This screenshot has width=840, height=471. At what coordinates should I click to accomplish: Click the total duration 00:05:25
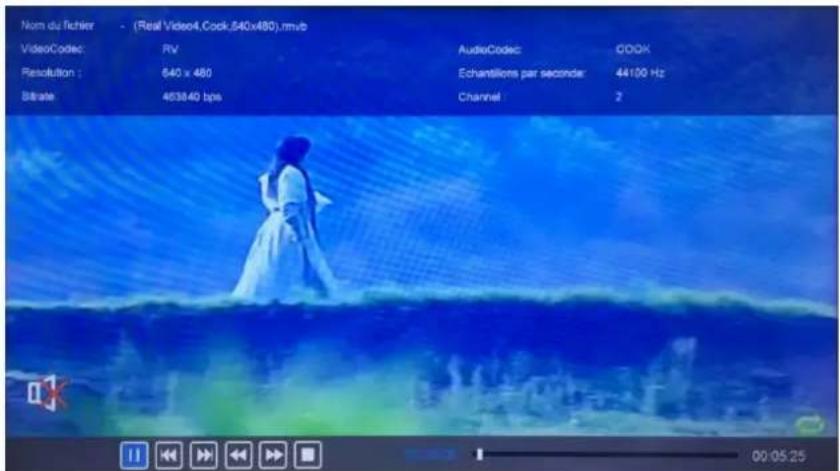click(x=778, y=456)
